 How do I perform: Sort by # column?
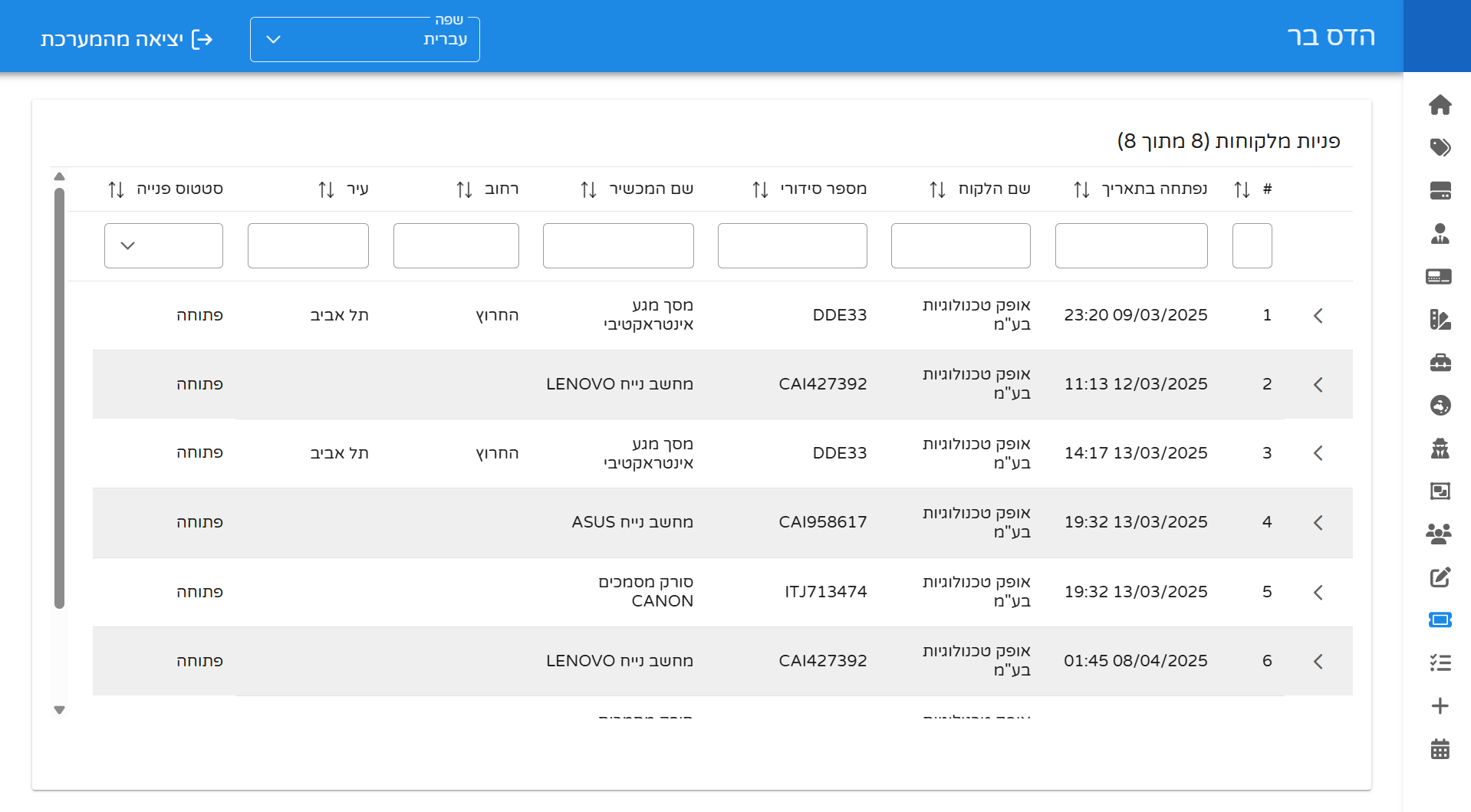[x=1242, y=189]
